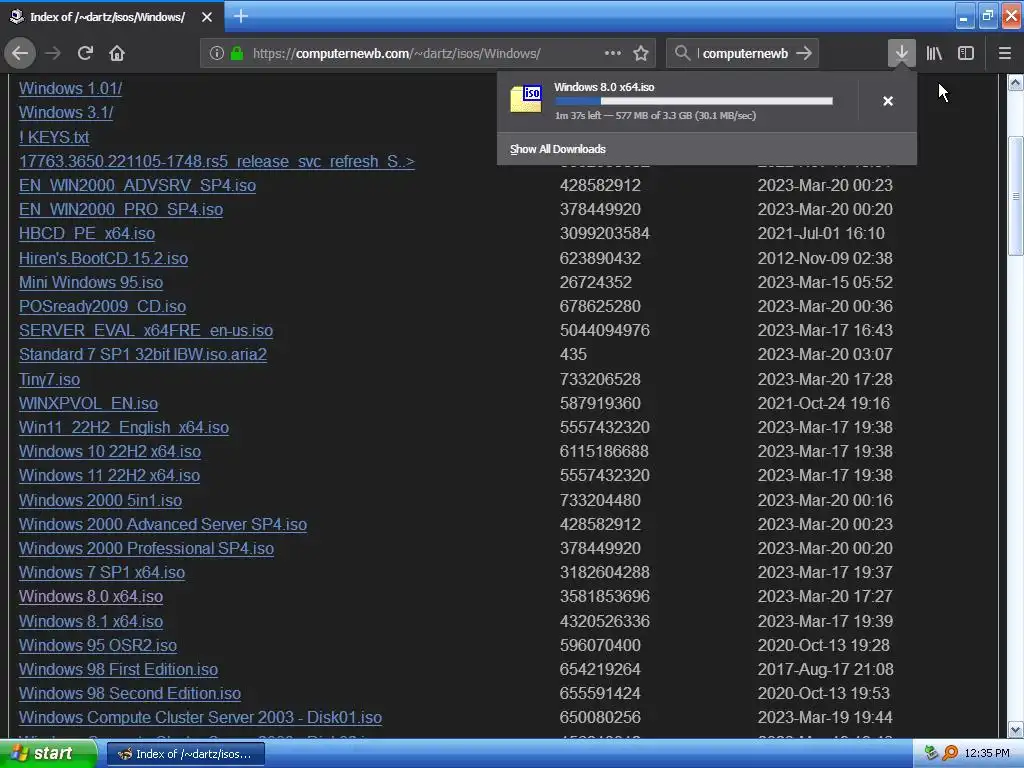Download POSready2009_CD.iso

[103, 306]
